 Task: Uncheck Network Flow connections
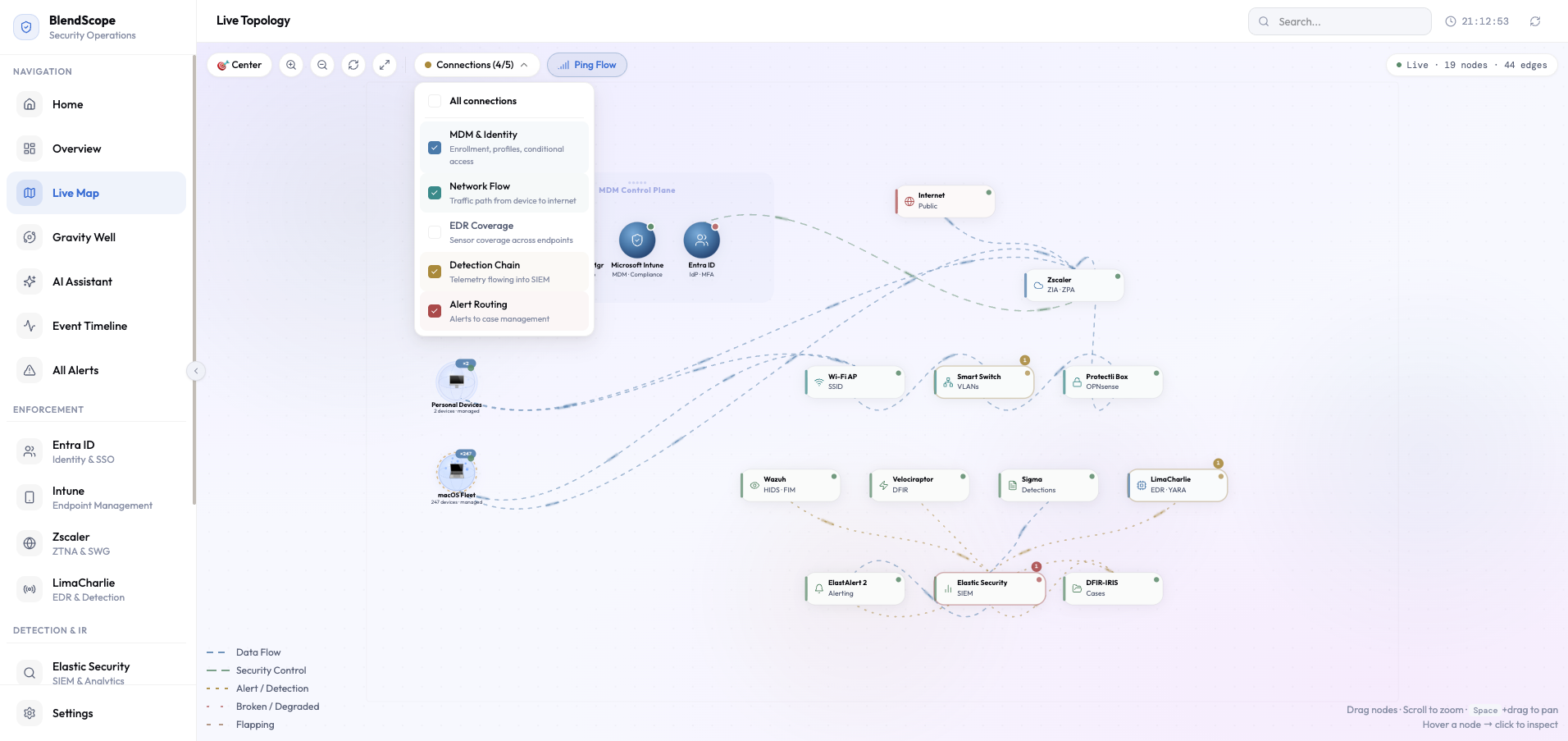coord(435,193)
